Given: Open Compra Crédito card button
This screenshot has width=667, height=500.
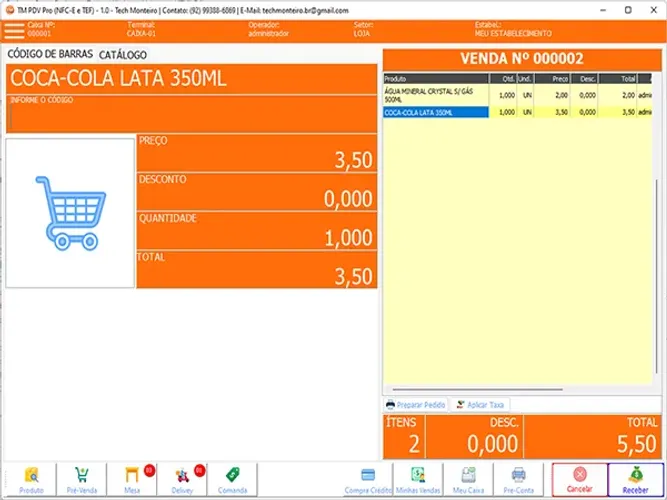Looking at the screenshot, I should [x=368, y=480].
